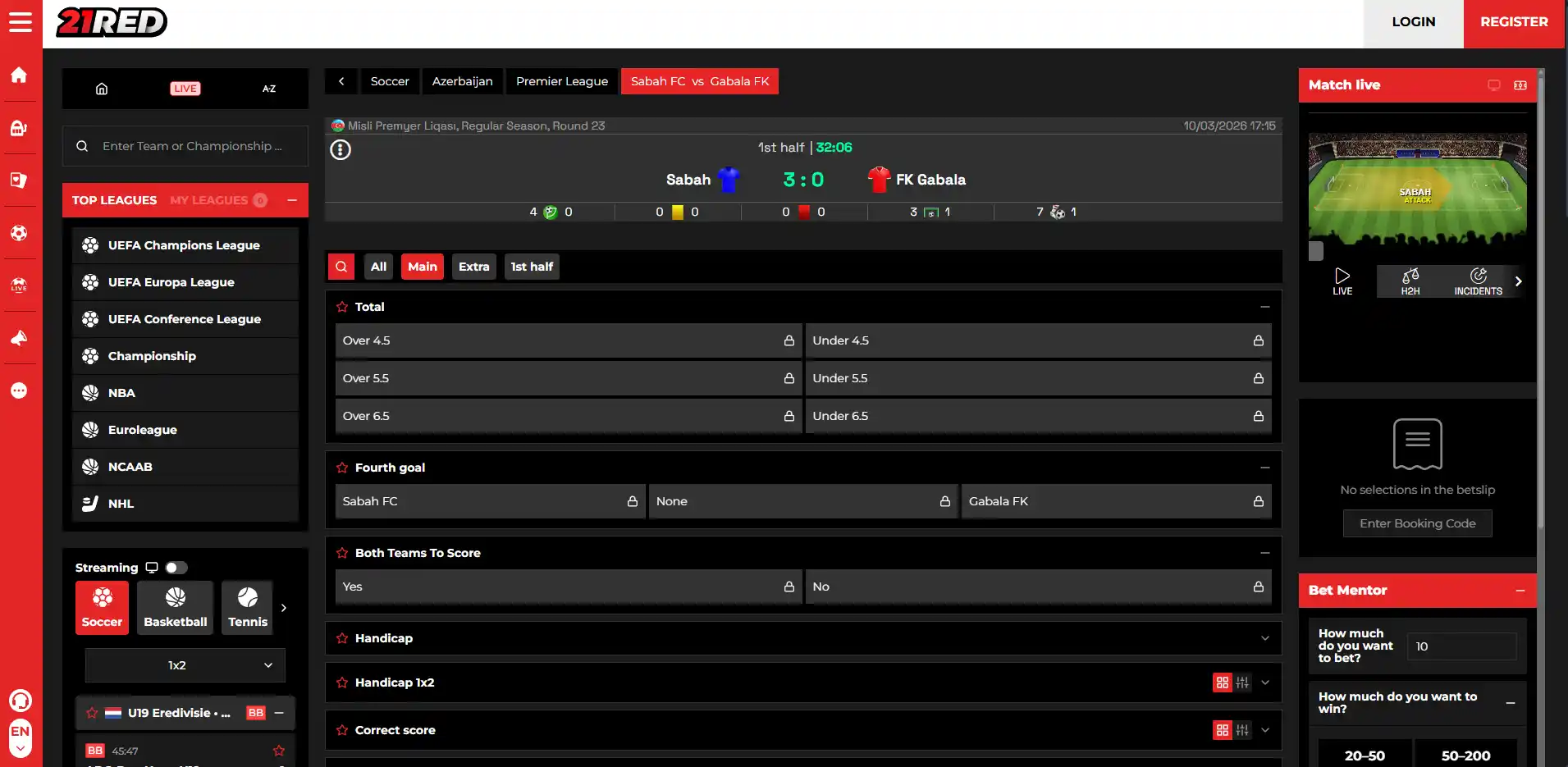Select Basketball sport filter
The height and width of the screenshot is (767, 1568).
tap(176, 608)
